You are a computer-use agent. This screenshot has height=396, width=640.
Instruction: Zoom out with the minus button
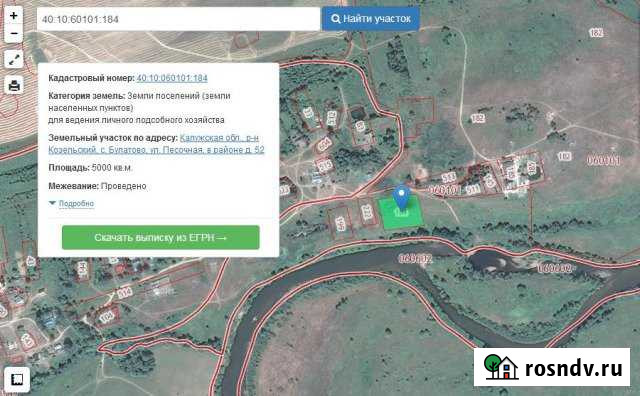pos(14,33)
